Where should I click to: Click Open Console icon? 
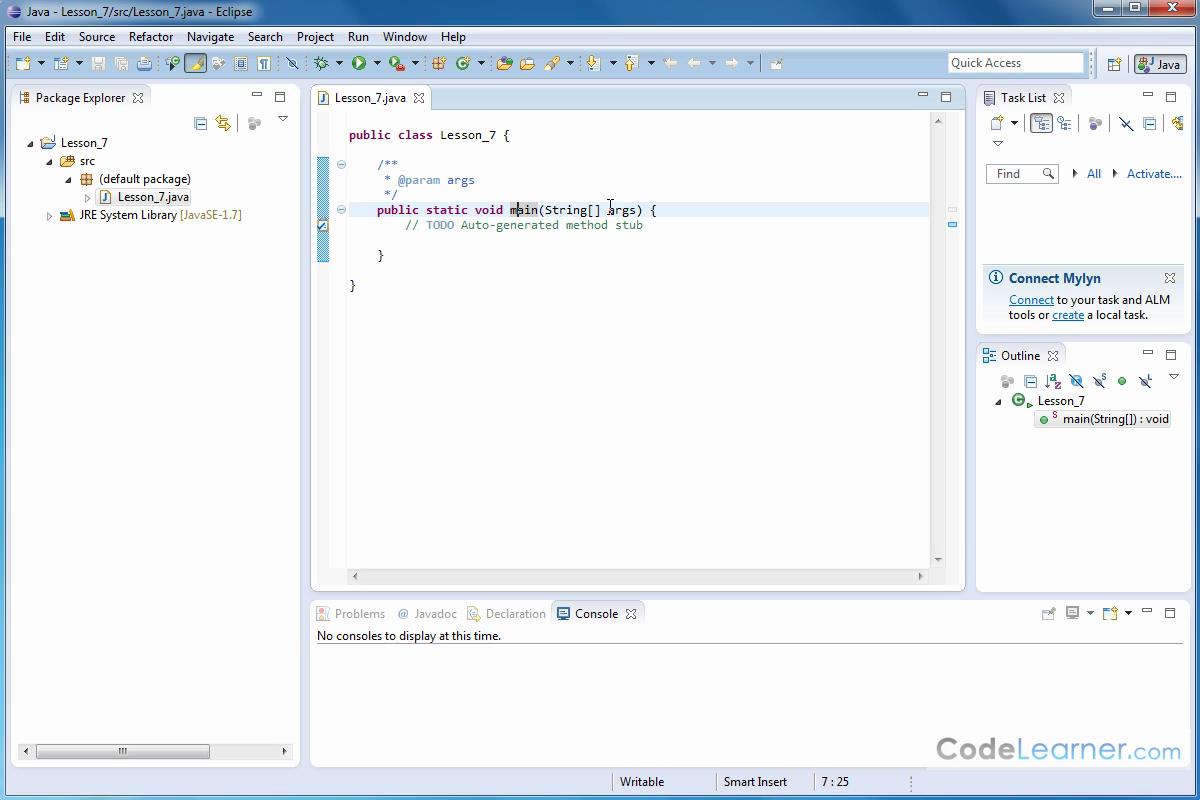(1109, 613)
